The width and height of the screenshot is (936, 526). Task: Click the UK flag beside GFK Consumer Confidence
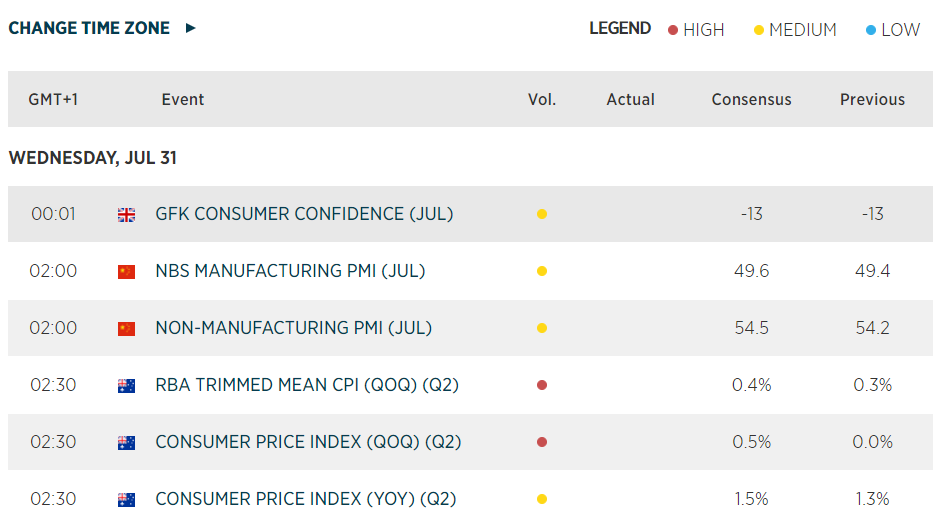(126, 214)
